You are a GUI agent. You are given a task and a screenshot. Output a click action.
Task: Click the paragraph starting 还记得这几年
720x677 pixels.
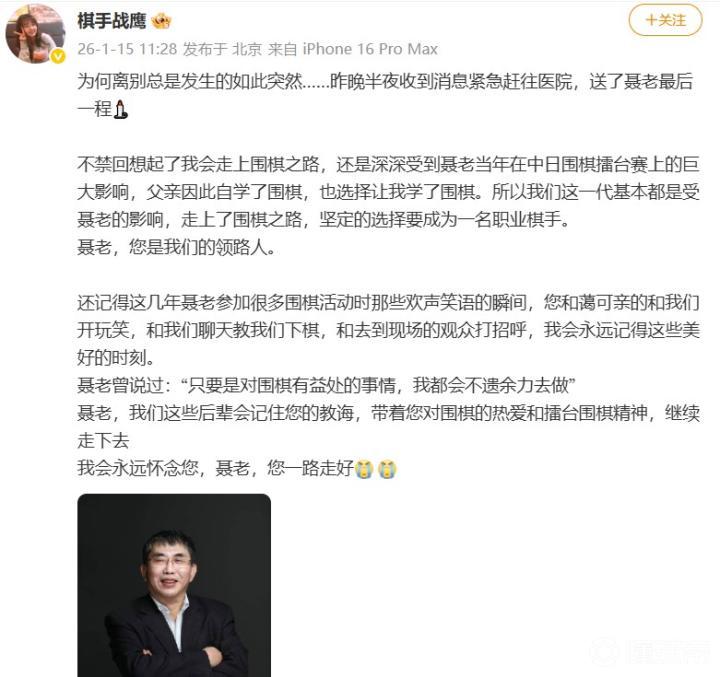click(x=388, y=330)
